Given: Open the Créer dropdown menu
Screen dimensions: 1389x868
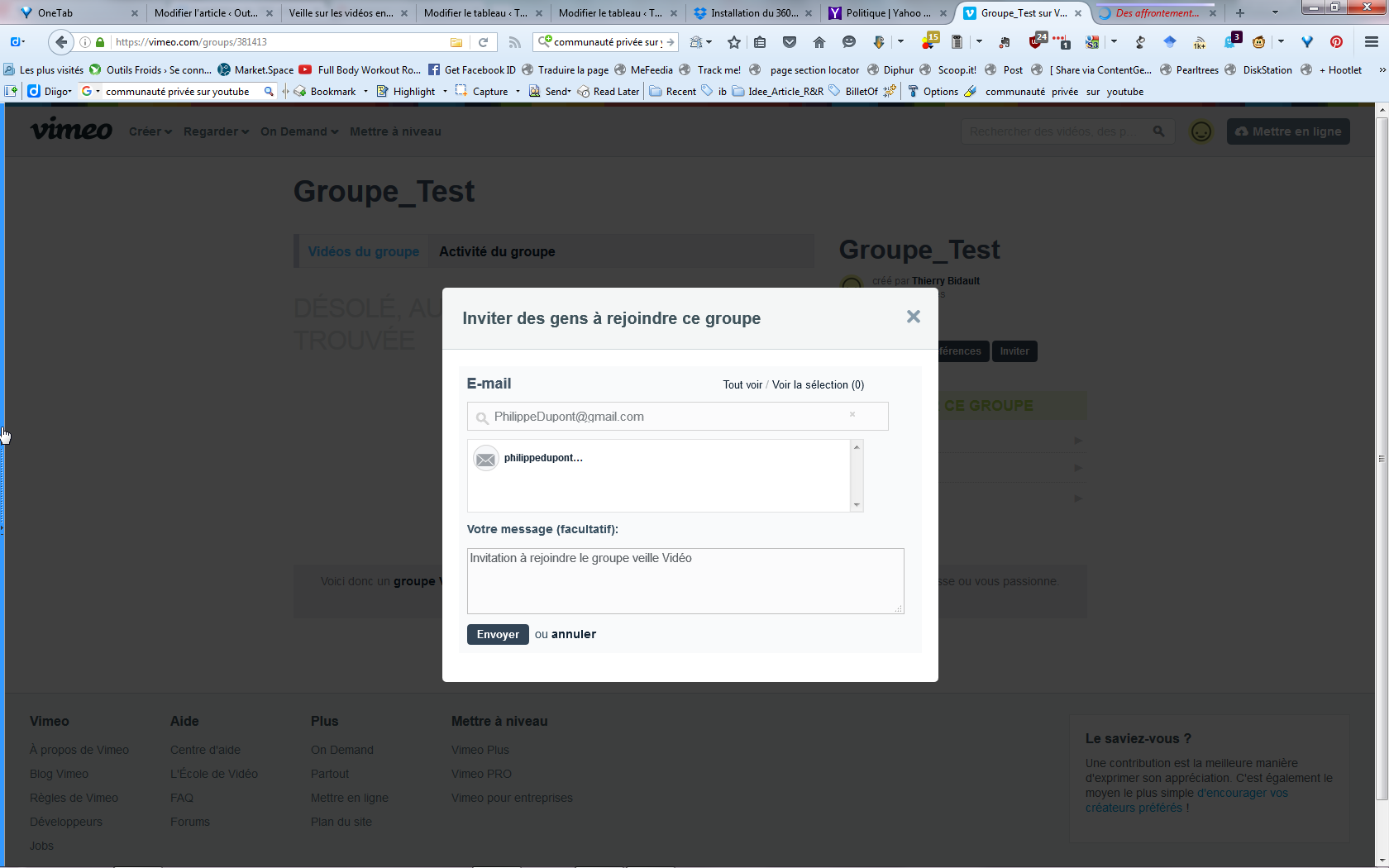Looking at the screenshot, I should pyautogui.click(x=150, y=131).
